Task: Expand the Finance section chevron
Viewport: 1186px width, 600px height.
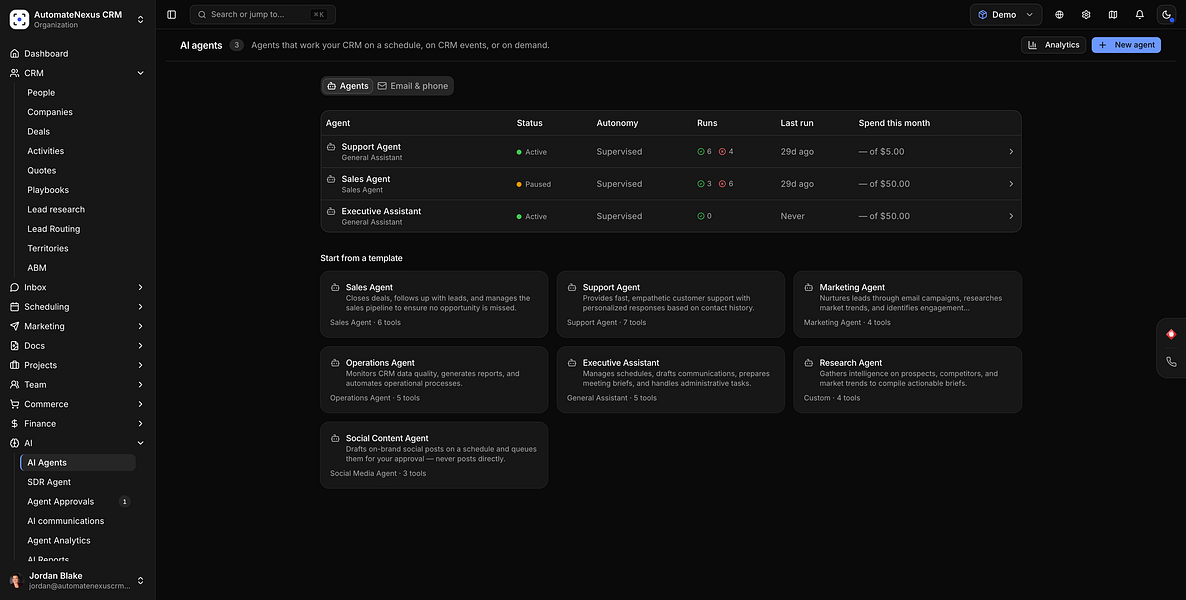Action: click(140, 424)
